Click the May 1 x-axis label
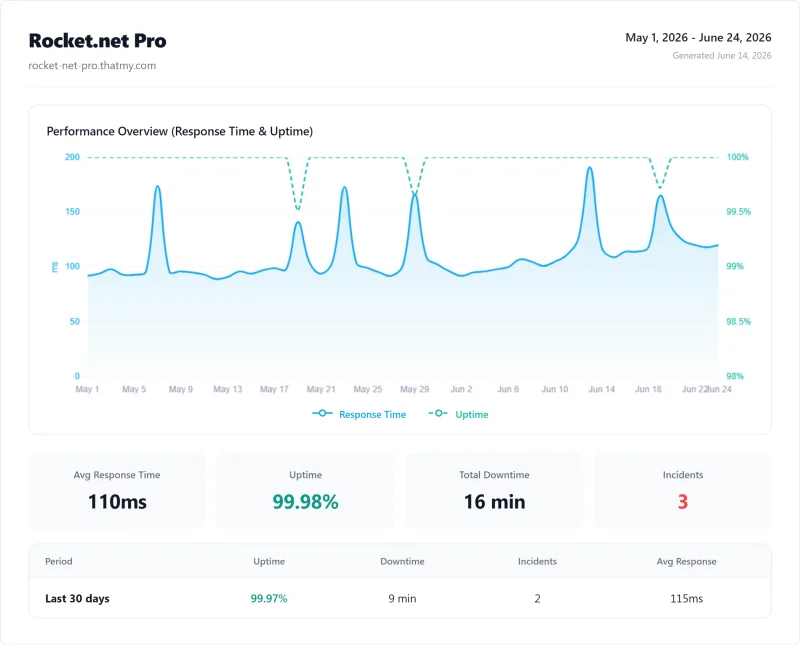This screenshot has height=645, width=800. pyautogui.click(x=87, y=389)
